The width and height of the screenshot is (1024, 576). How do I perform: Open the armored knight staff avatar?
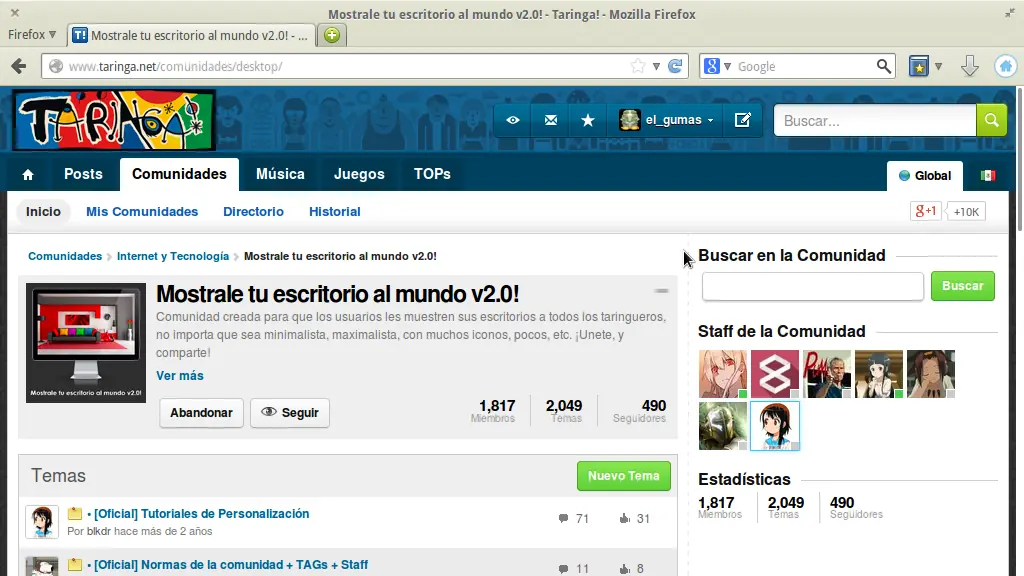click(723, 426)
